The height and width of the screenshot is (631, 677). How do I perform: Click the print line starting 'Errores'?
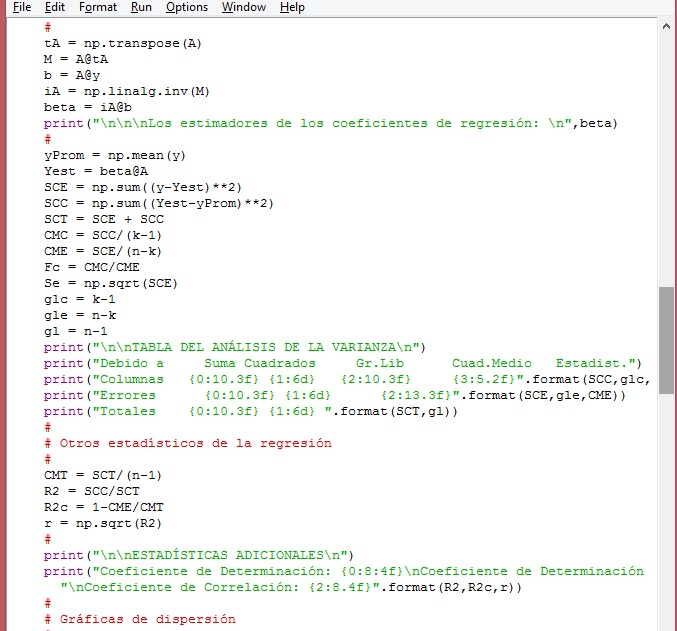[x=335, y=395]
